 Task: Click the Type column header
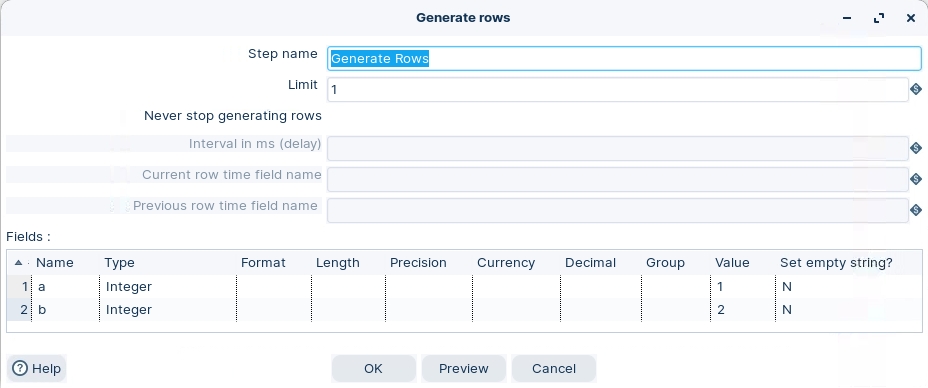click(x=120, y=263)
